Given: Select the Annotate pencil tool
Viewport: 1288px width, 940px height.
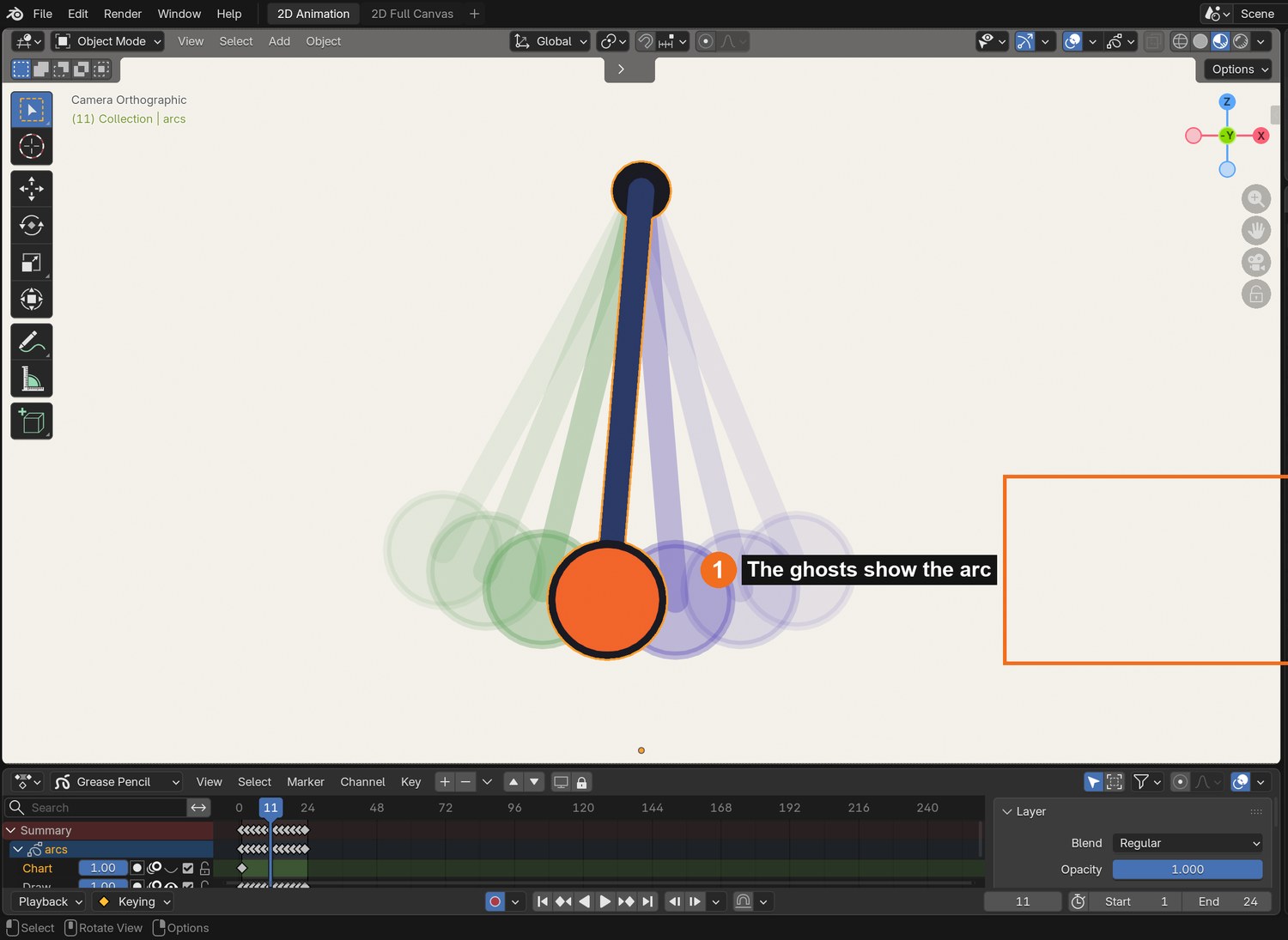Looking at the screenshot, I should (x=32, y=342).
